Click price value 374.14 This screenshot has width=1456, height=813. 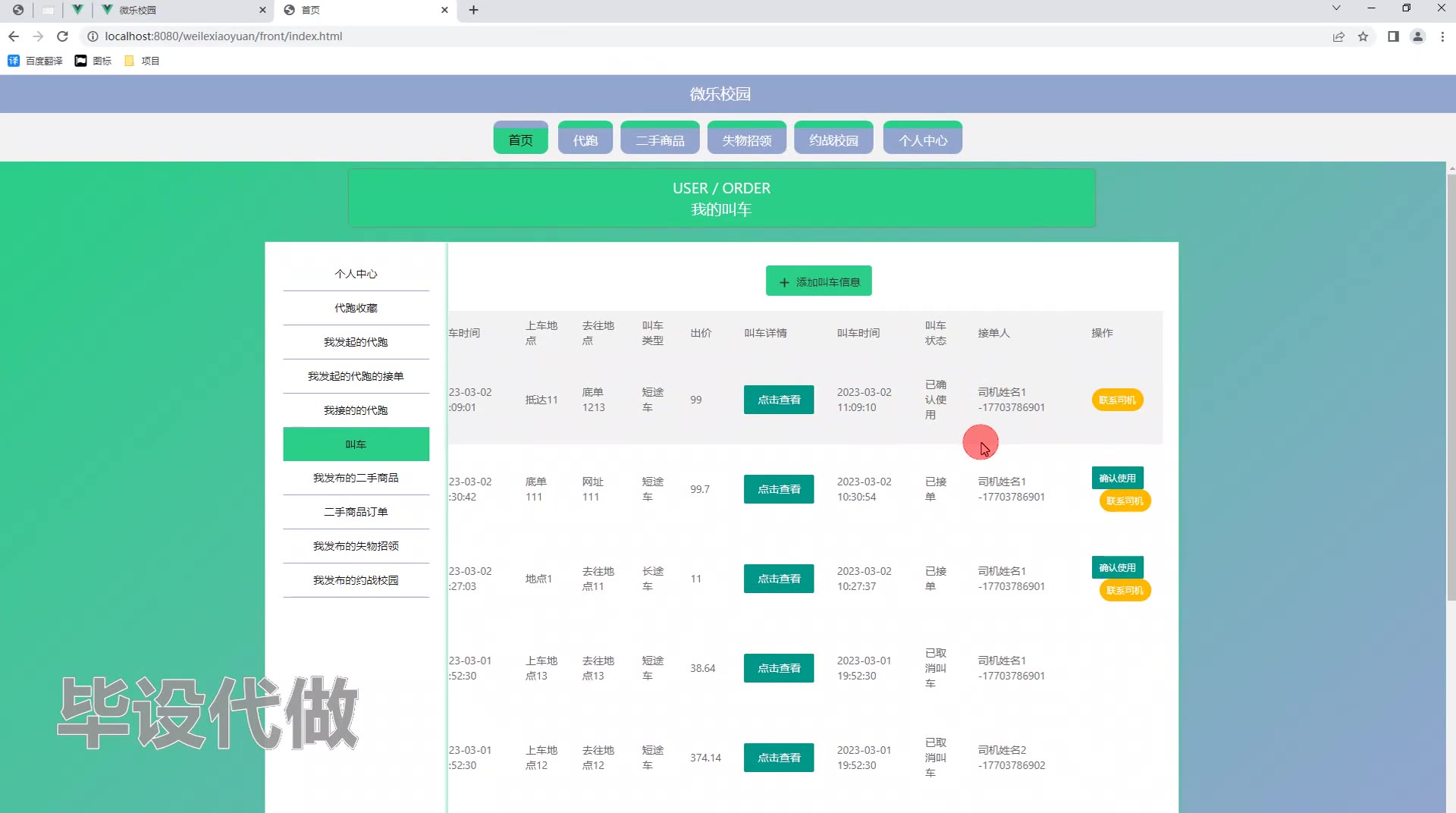[705, 758]
